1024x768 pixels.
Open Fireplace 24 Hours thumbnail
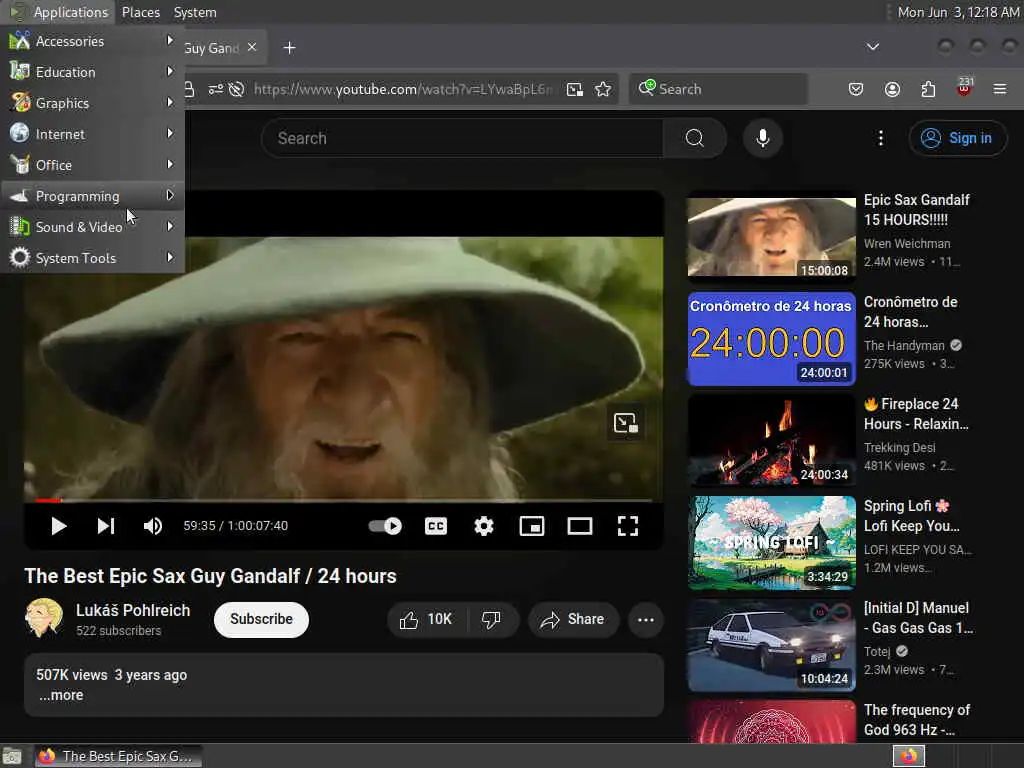click(771, 441)
